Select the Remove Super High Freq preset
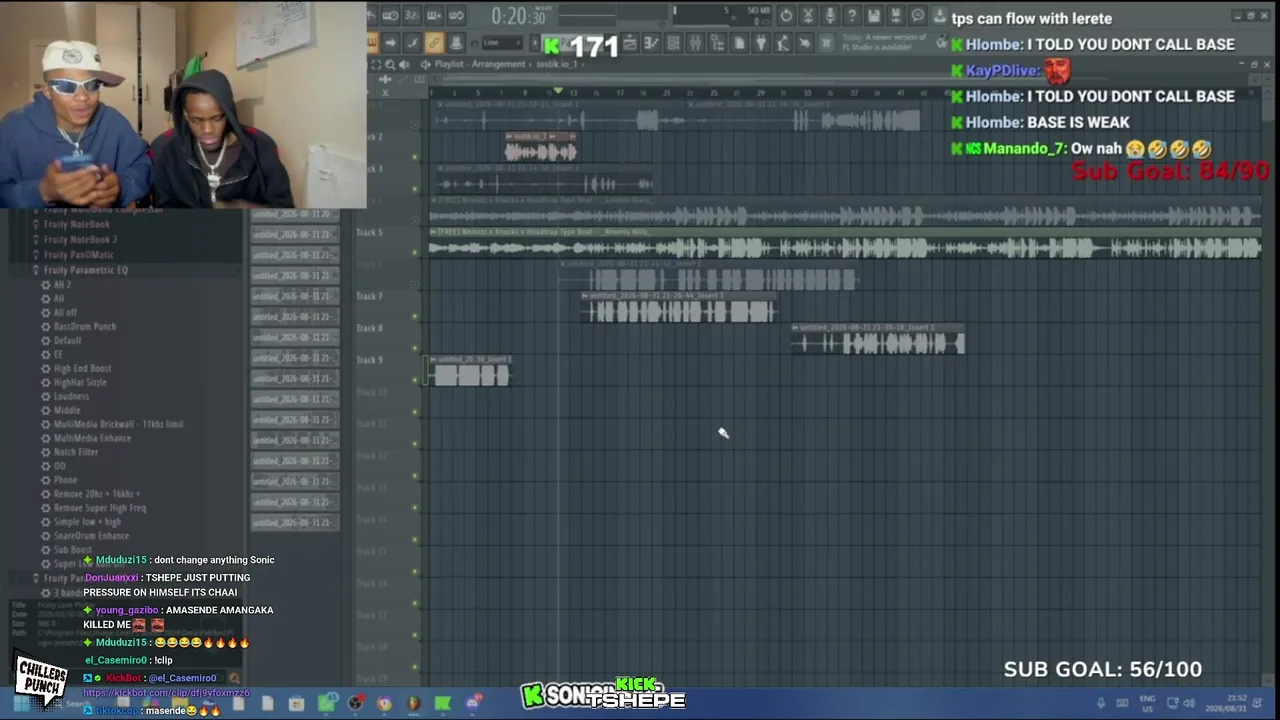This screenshot has width=1280, height=720. coord(100,508)
